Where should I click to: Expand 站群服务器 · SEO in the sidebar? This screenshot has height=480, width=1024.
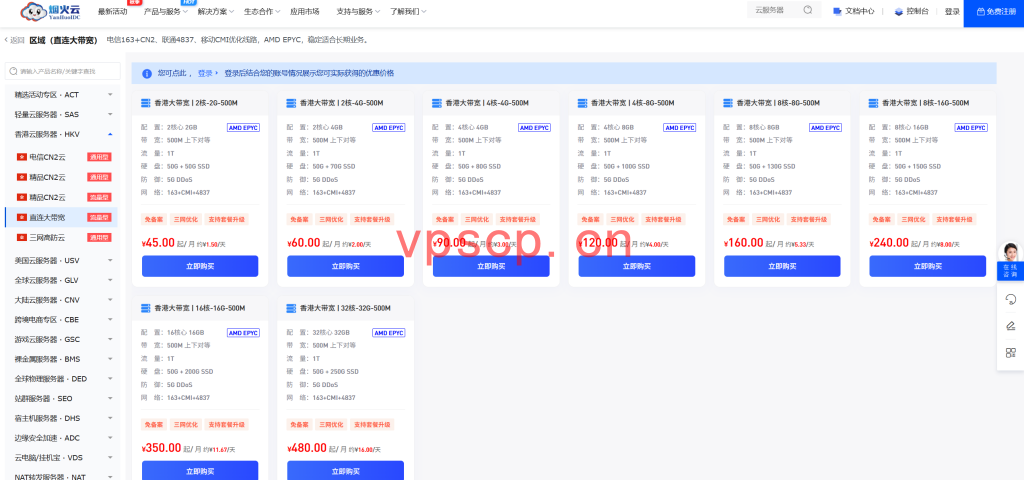click(x=62, y=398)
